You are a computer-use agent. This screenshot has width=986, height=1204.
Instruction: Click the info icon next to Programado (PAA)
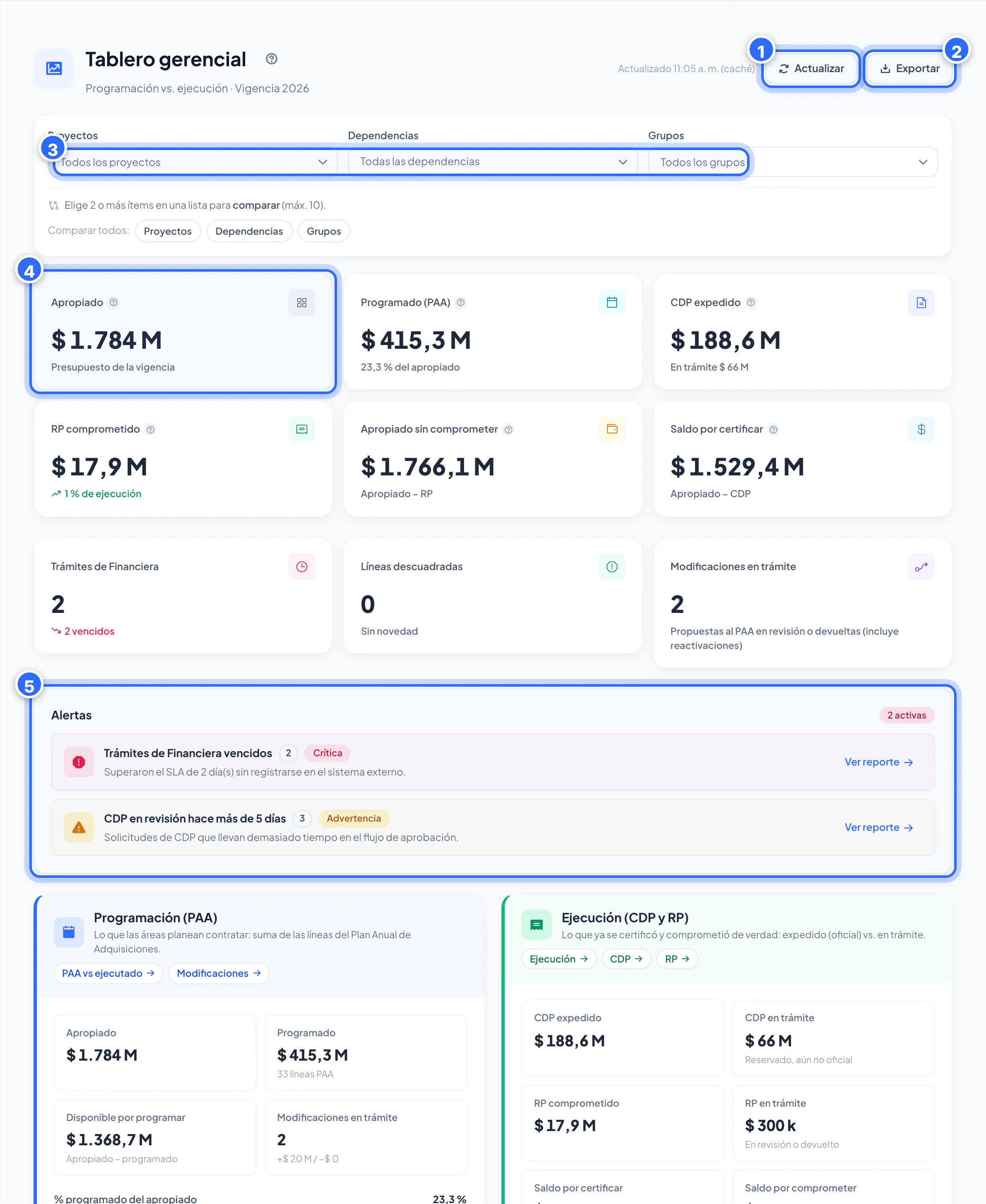pos(461,302)
